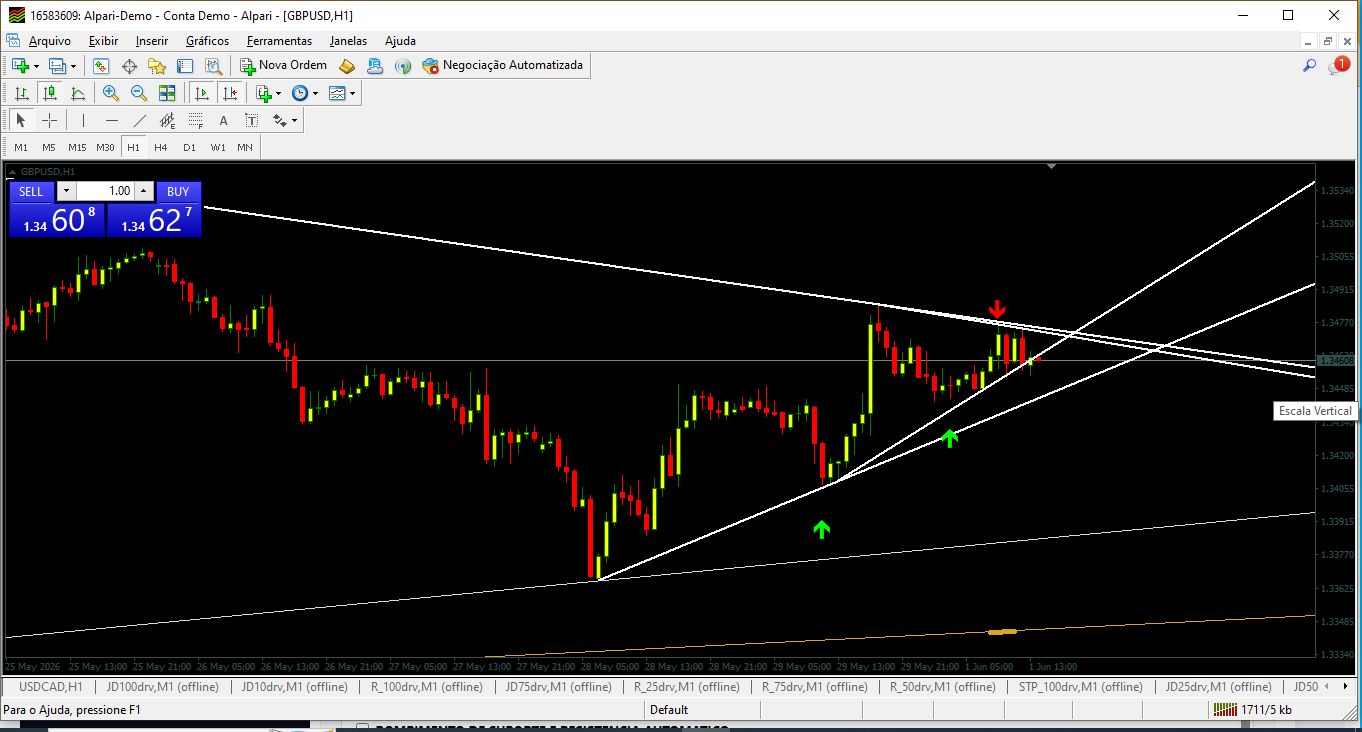Tile chart windows with grid icon
Image resolution: width=1362 pixels, height=732 pixels.
coord(167,93)
